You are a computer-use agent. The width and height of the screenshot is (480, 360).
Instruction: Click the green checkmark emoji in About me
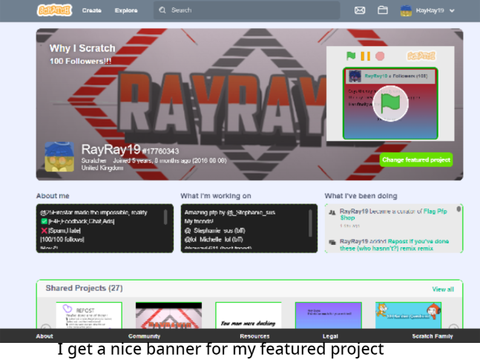pos(44,221)
